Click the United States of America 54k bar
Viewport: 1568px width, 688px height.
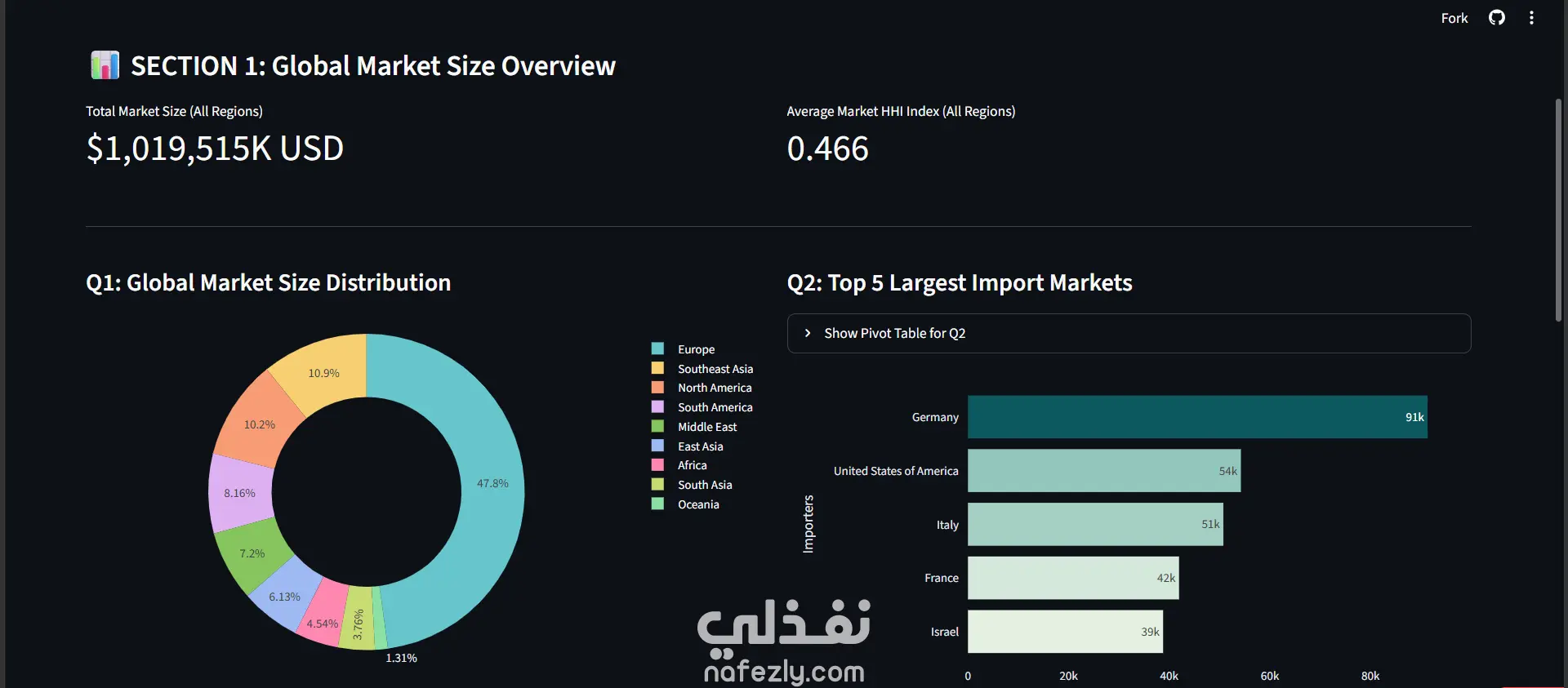(1104, 471)
